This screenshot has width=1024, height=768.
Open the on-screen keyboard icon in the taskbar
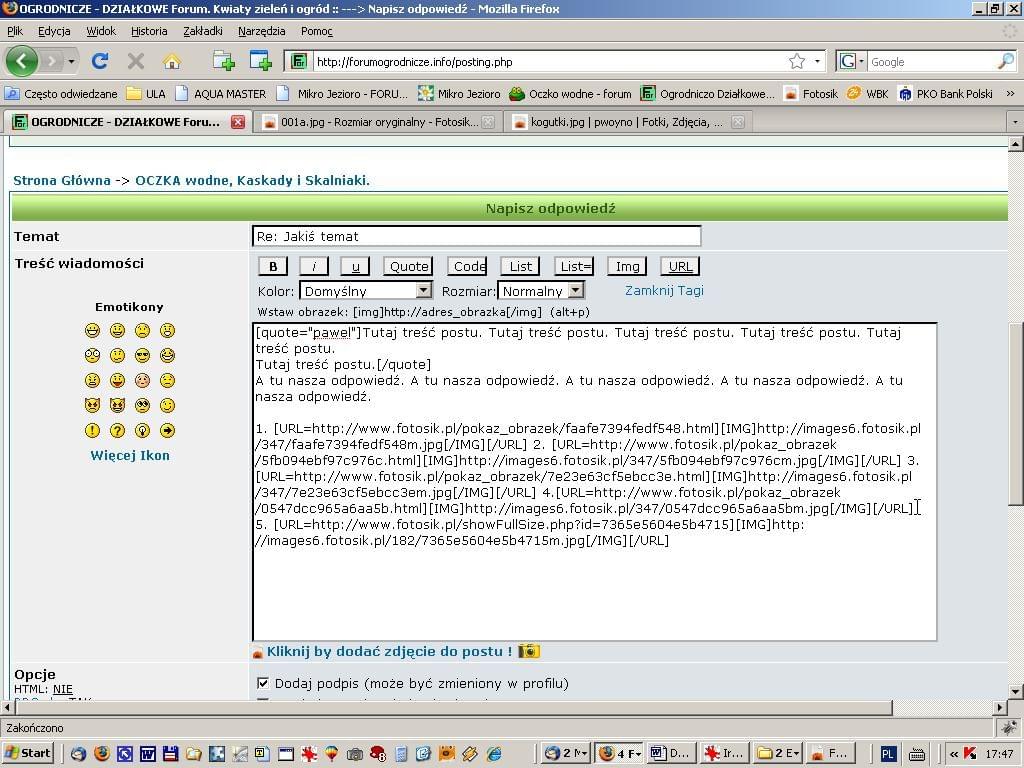[x=916, y=753]
